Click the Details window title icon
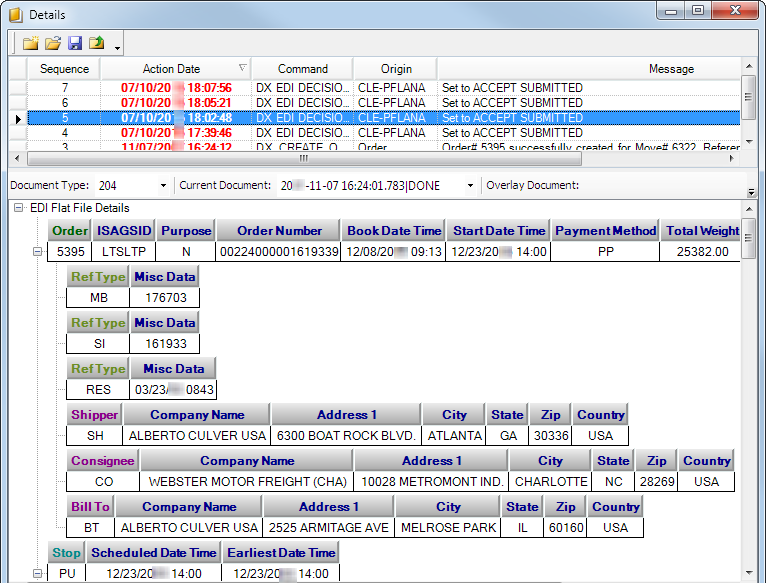This screenshot has height=583, width=766. (15, 14)
